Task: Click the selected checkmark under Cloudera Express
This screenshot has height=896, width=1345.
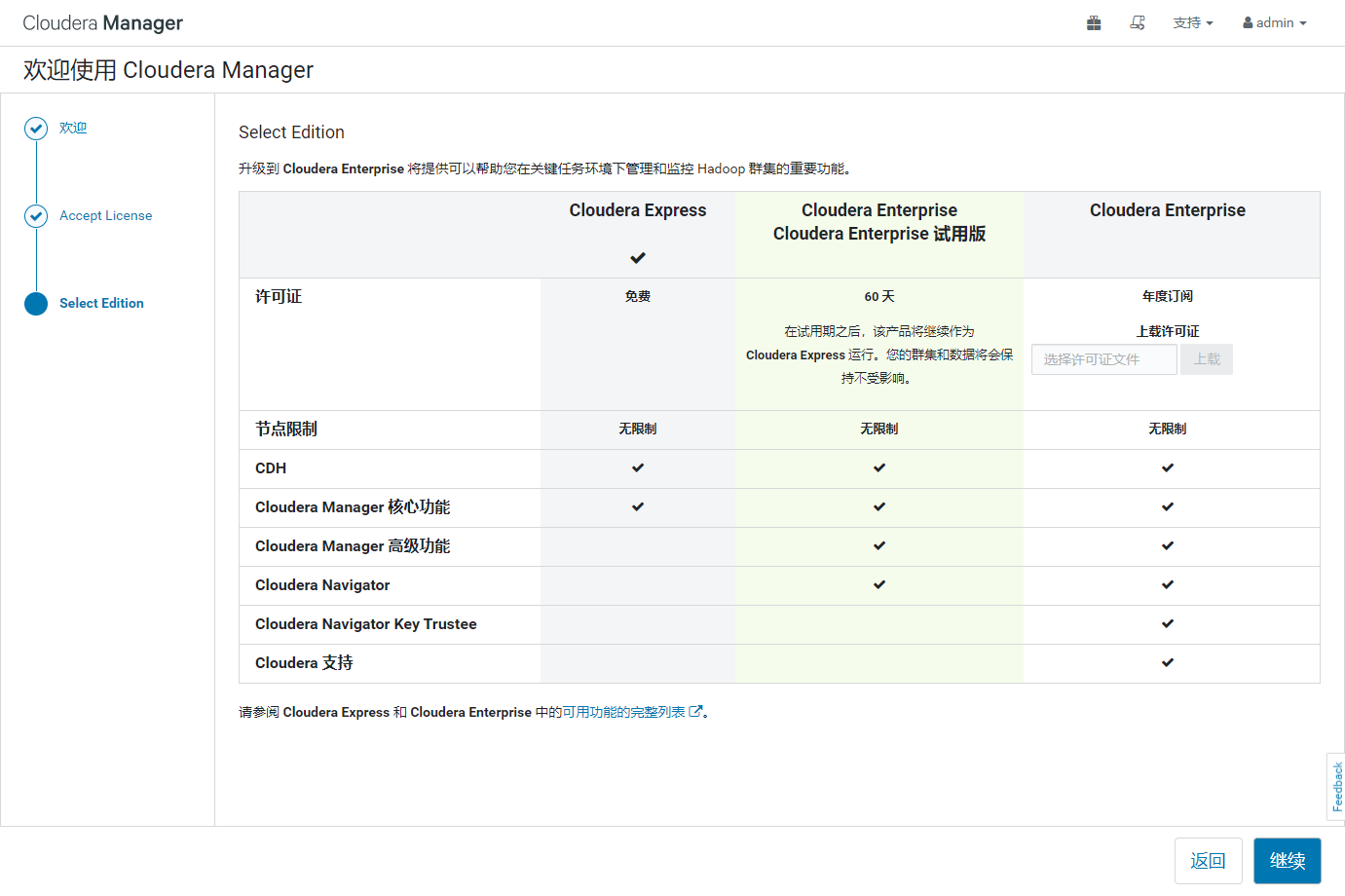Action: pos(638,258)
